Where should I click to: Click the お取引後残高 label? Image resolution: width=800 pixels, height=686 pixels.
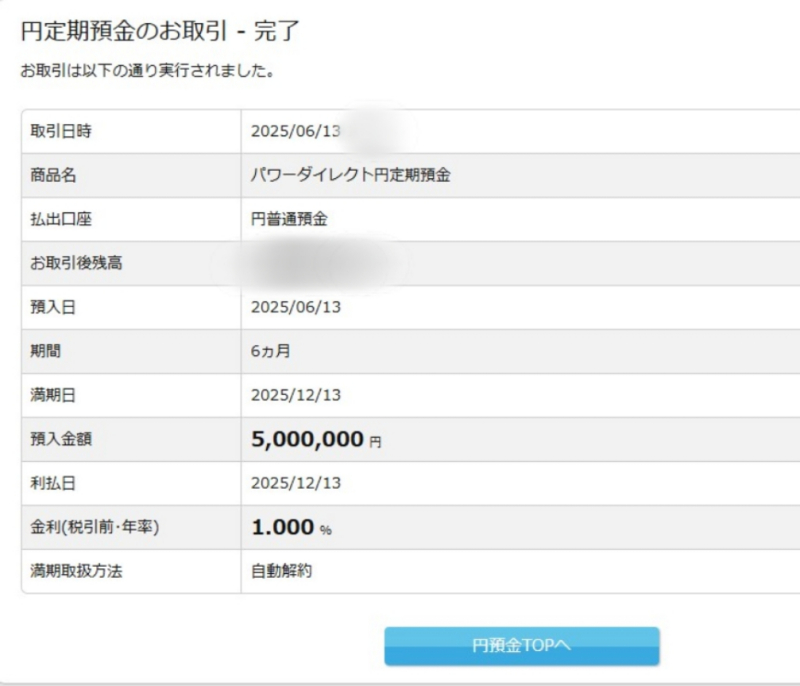click(x=76, y=263)
